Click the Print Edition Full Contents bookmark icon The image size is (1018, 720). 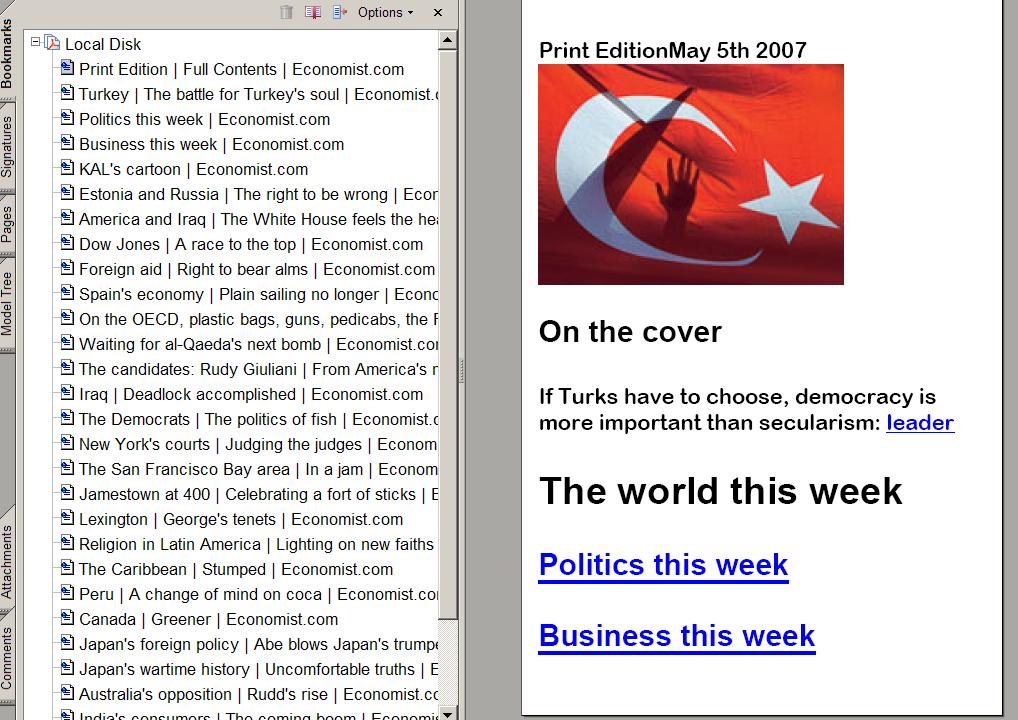click(67, 68)
